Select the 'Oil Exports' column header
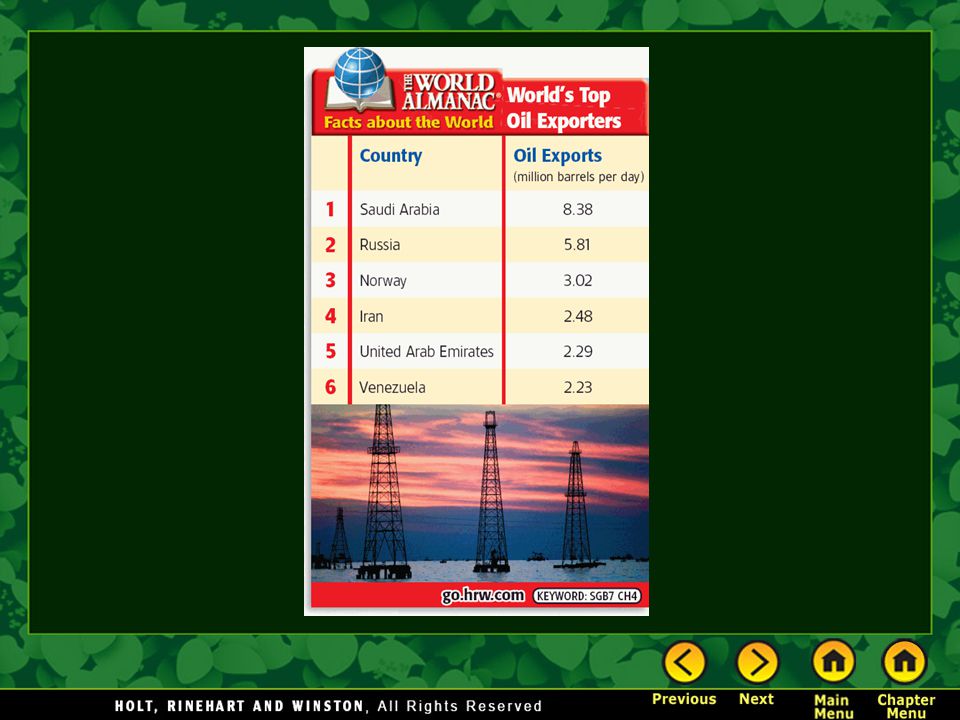This screenshot has height=720, width=960. click(558, 156)
